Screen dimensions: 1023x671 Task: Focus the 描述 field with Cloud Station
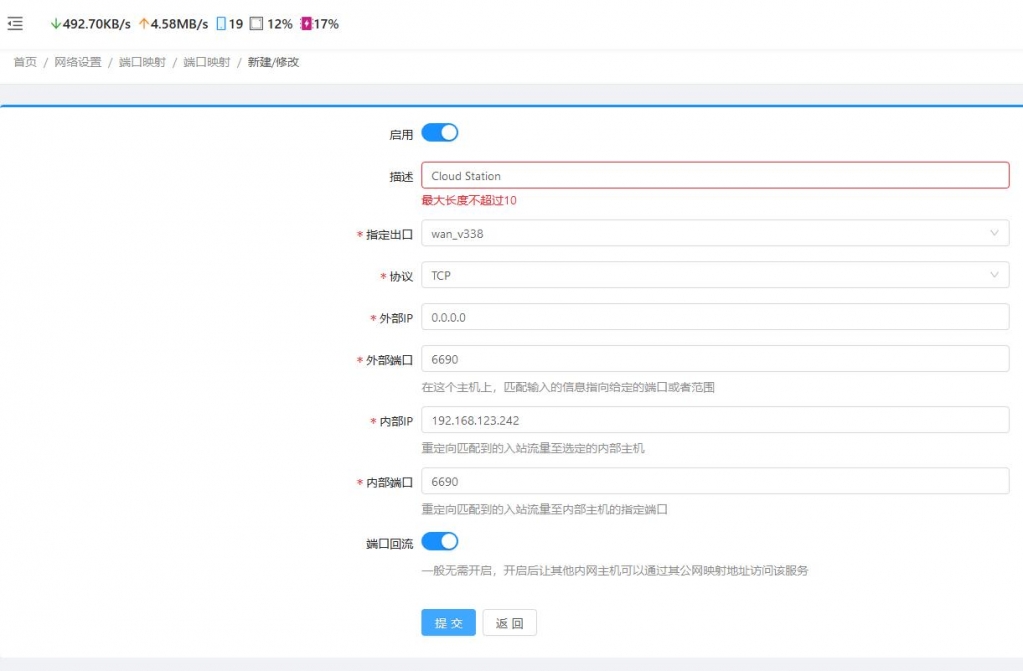pyautogui.click(x=714, y=176)
